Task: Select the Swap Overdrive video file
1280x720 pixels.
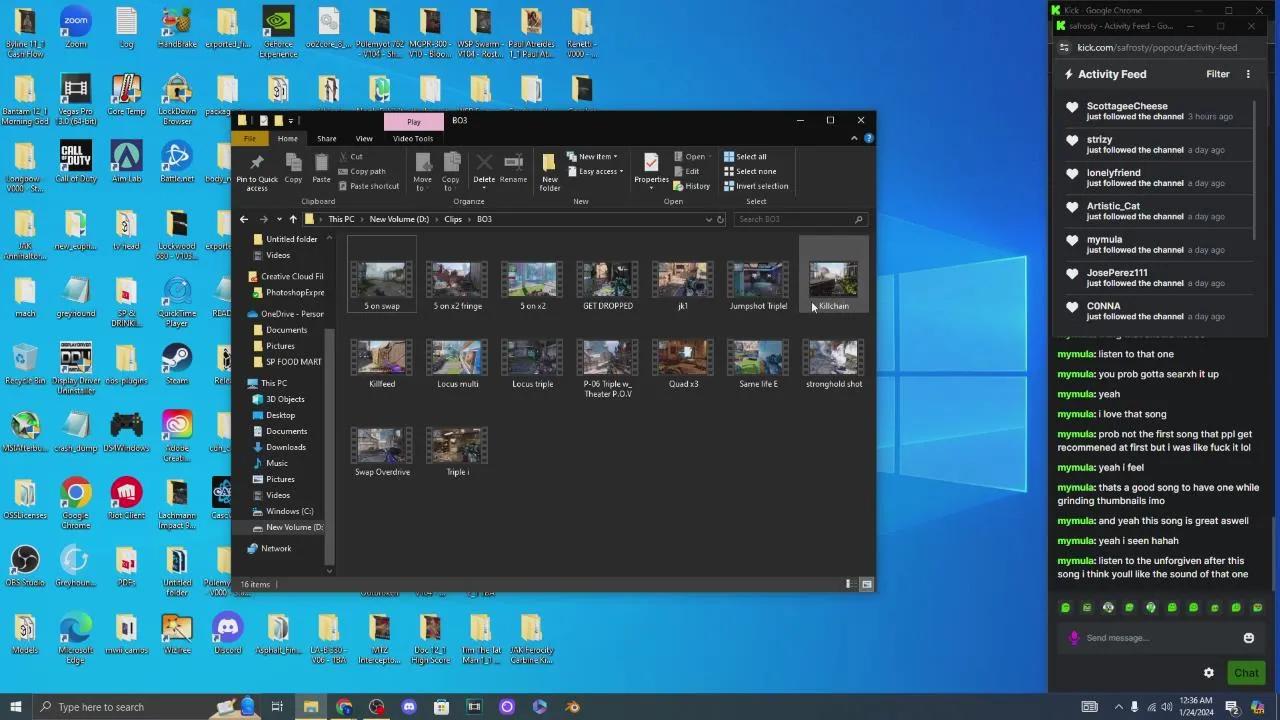Action: coord(382,452)
